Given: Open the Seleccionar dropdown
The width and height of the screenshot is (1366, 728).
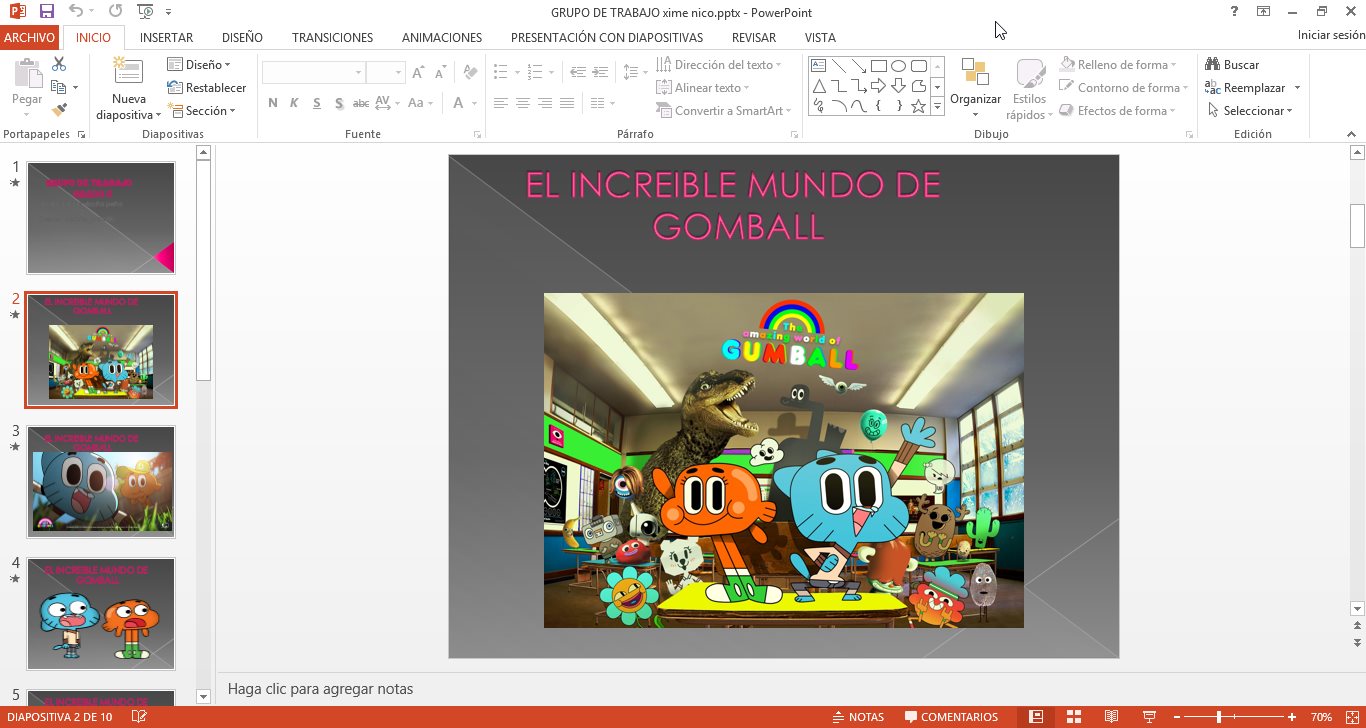Looking at the screenshot, I should (1250, 110).
